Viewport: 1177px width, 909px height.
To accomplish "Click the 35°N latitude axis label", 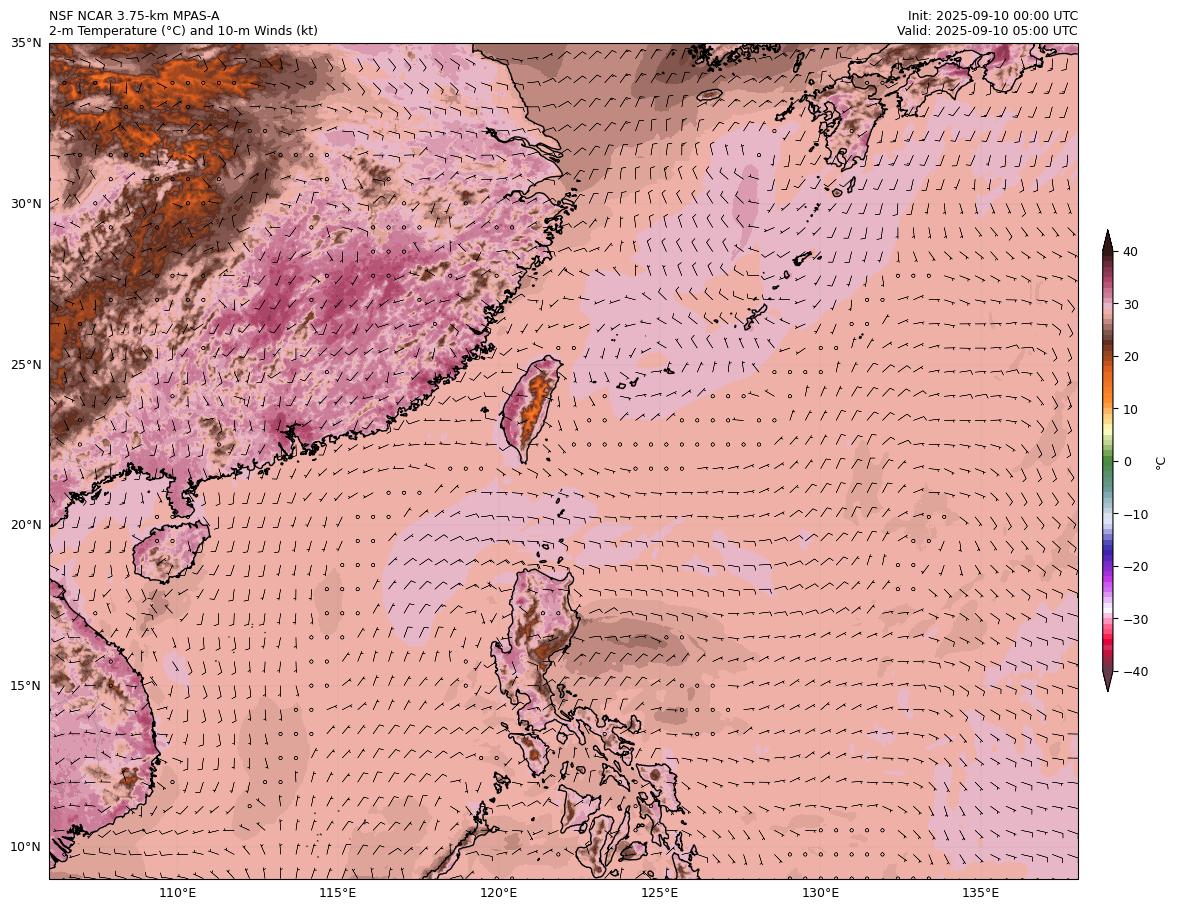I will pos(26,43).
